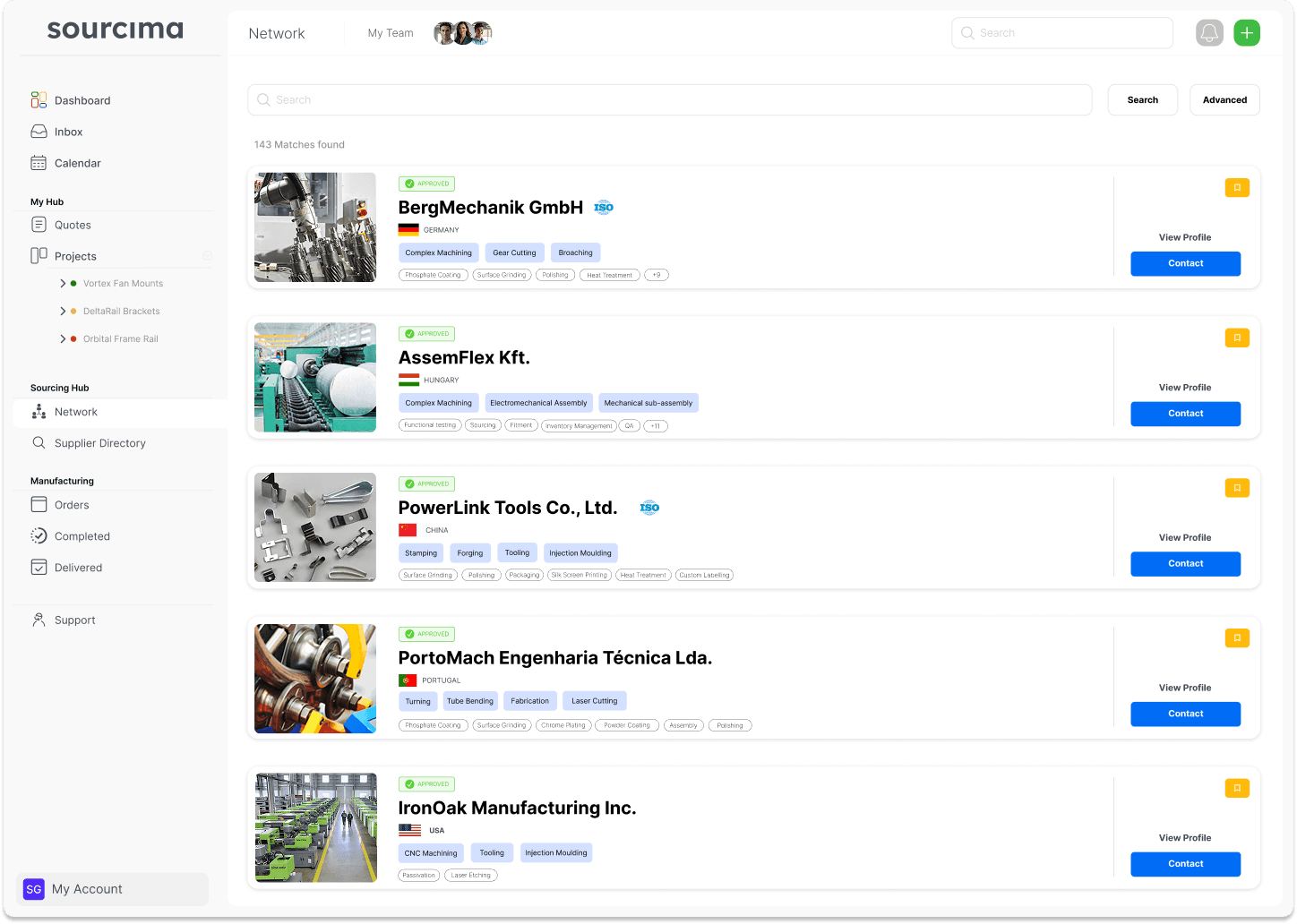Viewport: 1297px width, 924px height.
Task: Bookmark PortoMach Engenharia supplier
Action: pyautogui.click(x=1237, y=638)
